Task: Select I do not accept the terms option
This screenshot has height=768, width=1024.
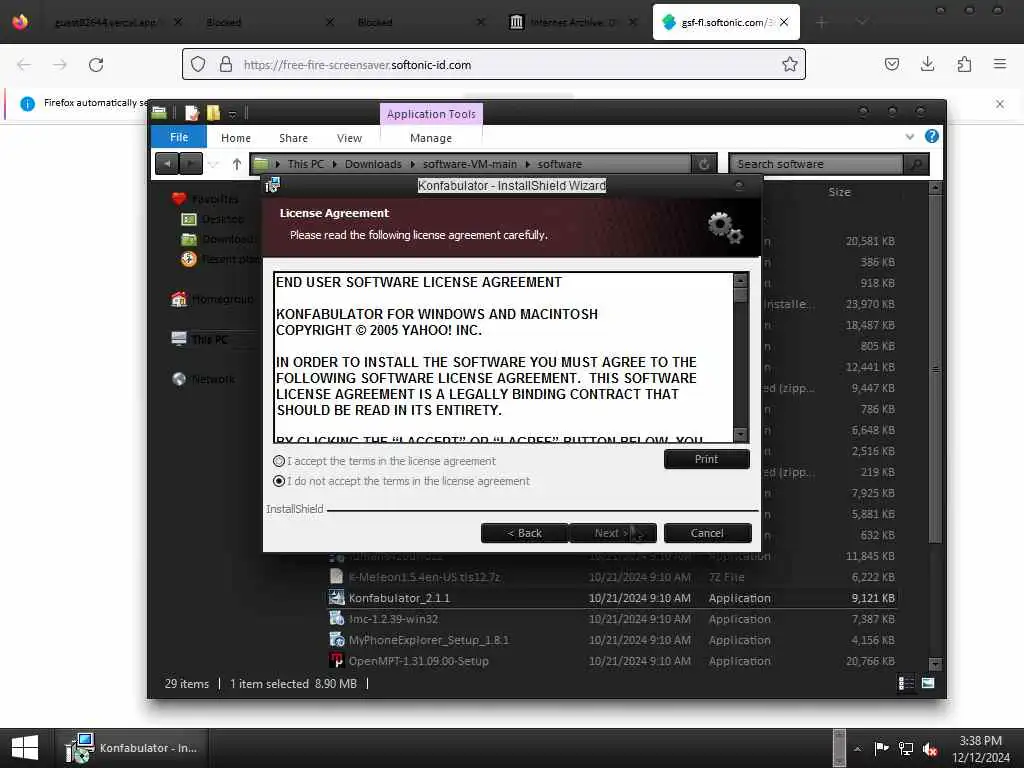Action: pos(279,481)
